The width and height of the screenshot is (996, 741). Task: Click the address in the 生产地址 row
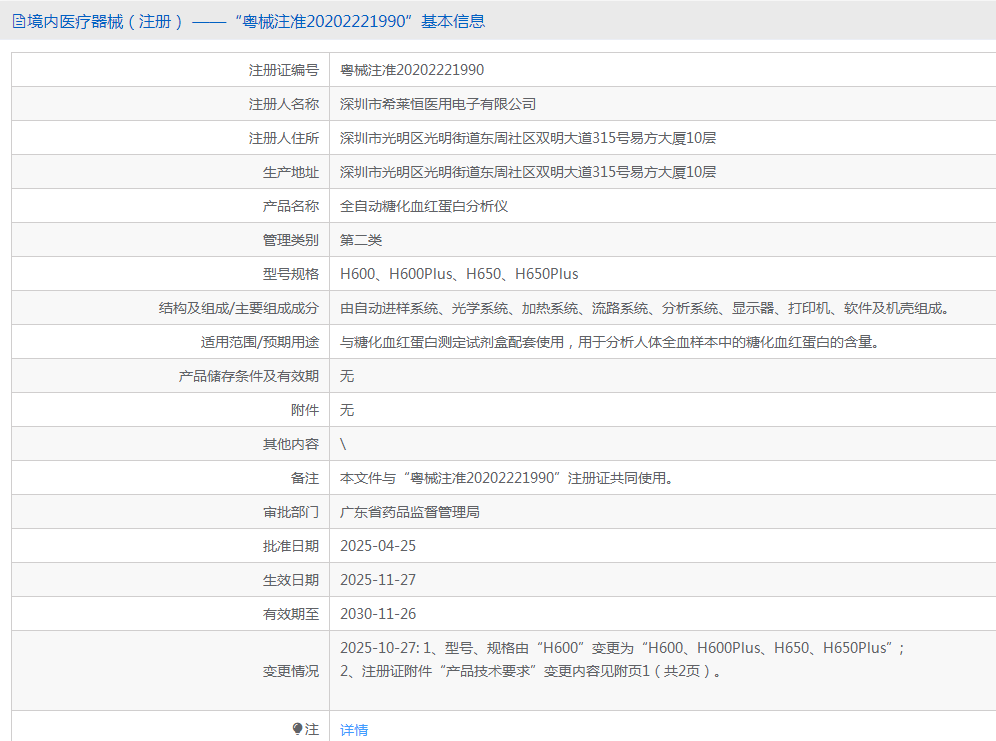click(x=528, y=172)
